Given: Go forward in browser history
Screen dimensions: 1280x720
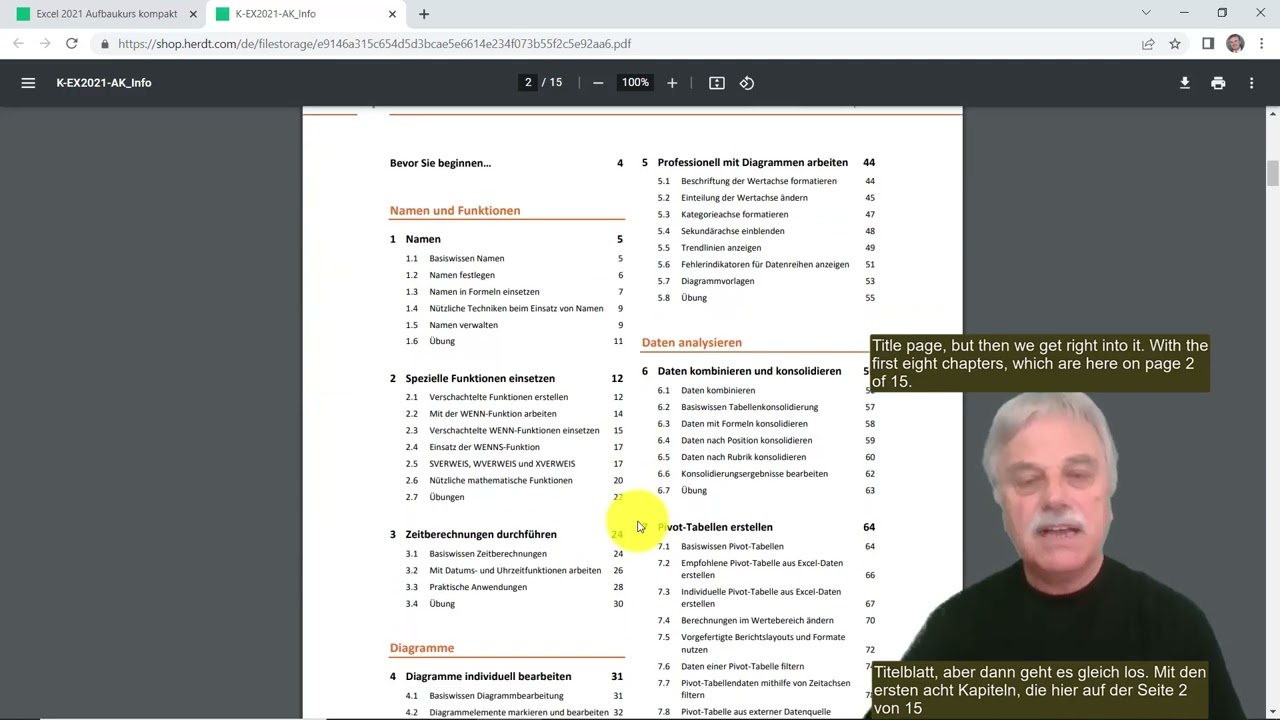Looking at the screenshot, I should pyautogui.click(x=45, y=44).
